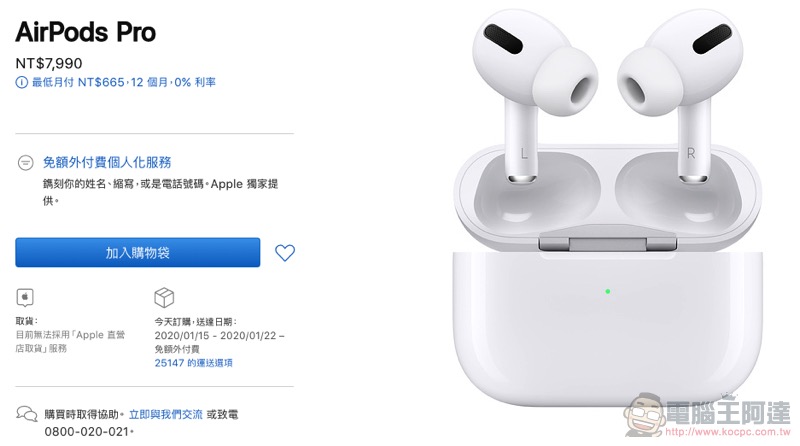Open the 免額外付費個人化服務 engraving link

click(107, 162)
